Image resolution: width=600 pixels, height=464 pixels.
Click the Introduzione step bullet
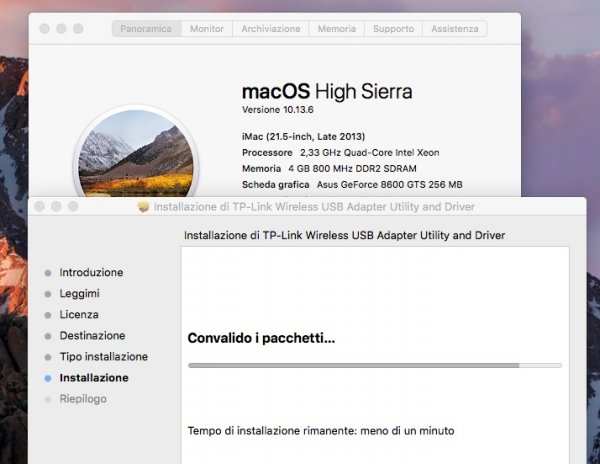[48, 273]
